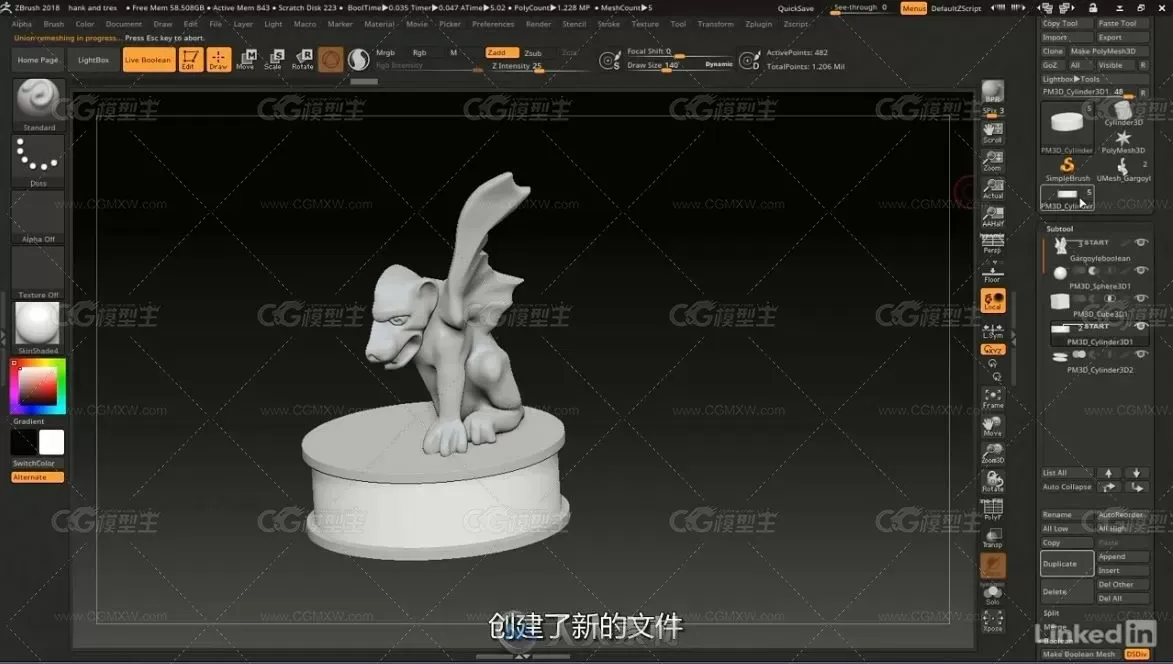
Task: Toggle the Transp transparency icon
Action: [x=993, y=538]
